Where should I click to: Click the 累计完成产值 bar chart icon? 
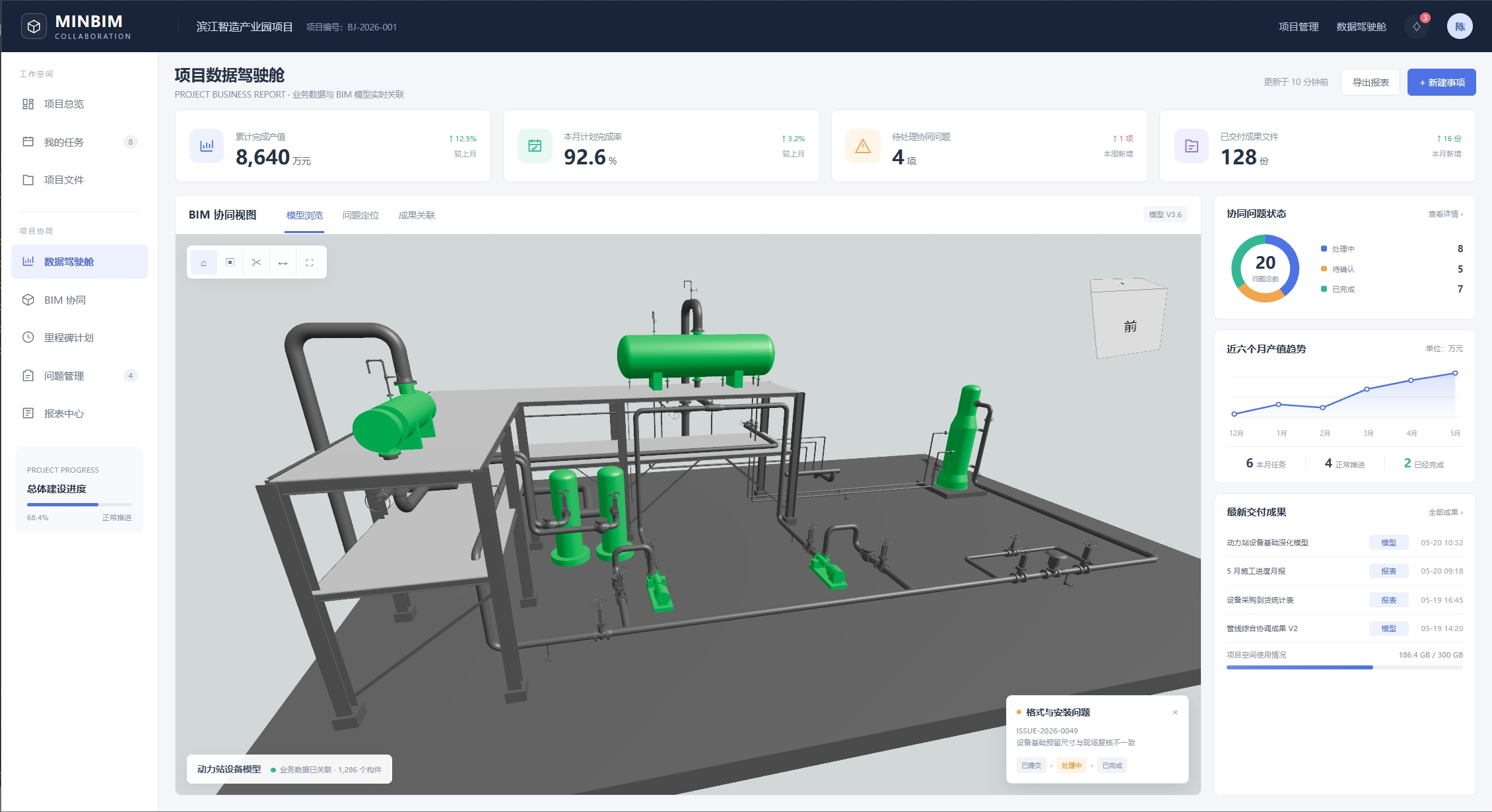[207, 146]
